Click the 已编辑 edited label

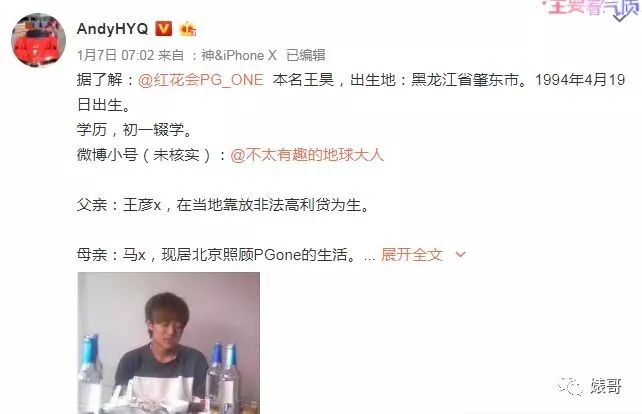coord(305,55)
